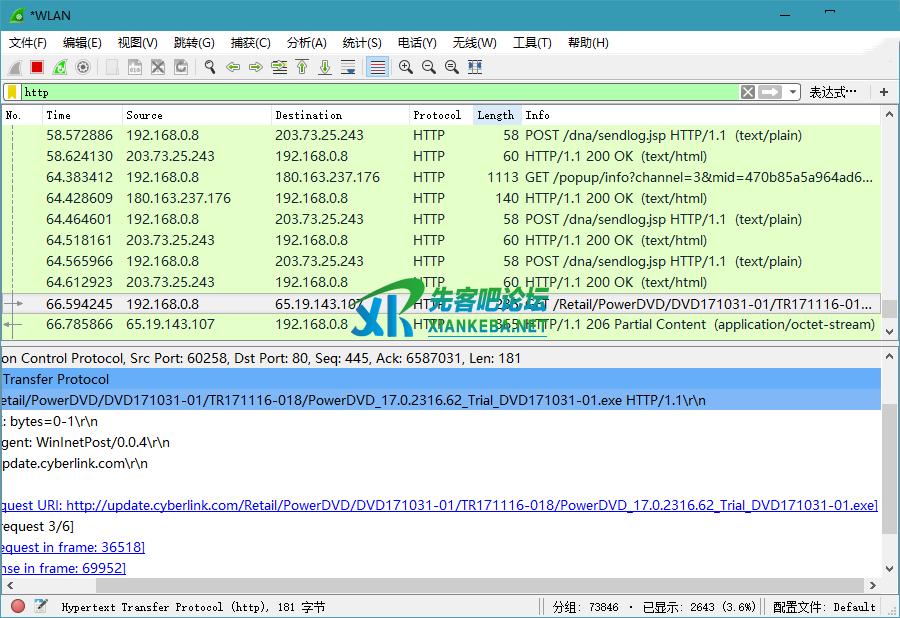Stop the running packet capture

tap(37, 67)
